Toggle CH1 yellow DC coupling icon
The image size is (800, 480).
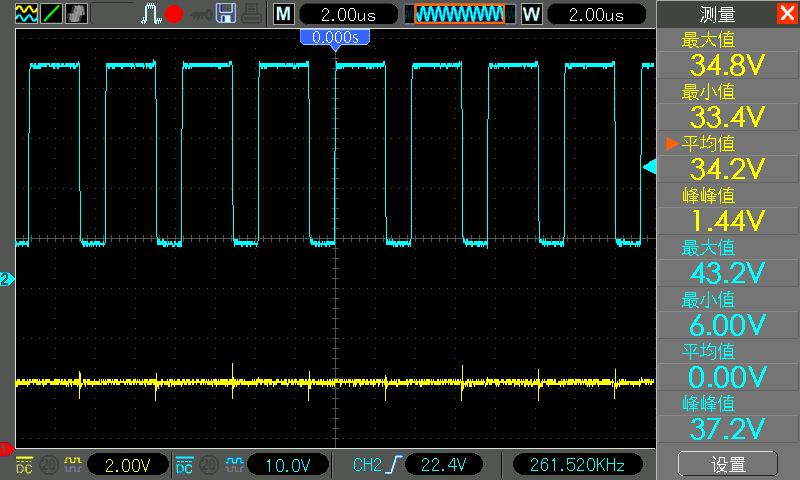(24, 465)
